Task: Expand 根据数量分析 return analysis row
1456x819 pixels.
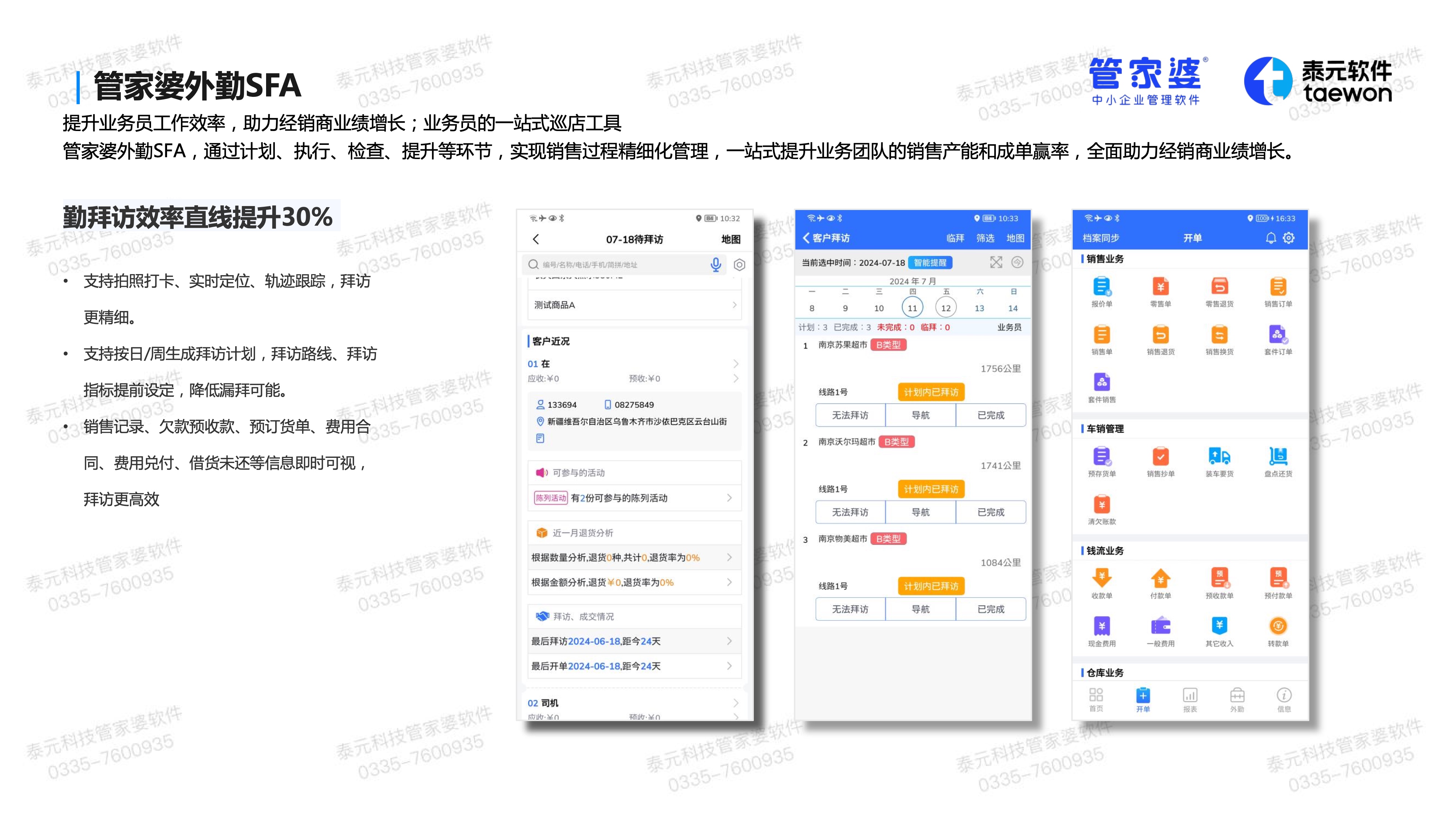Action: point(634,558)
